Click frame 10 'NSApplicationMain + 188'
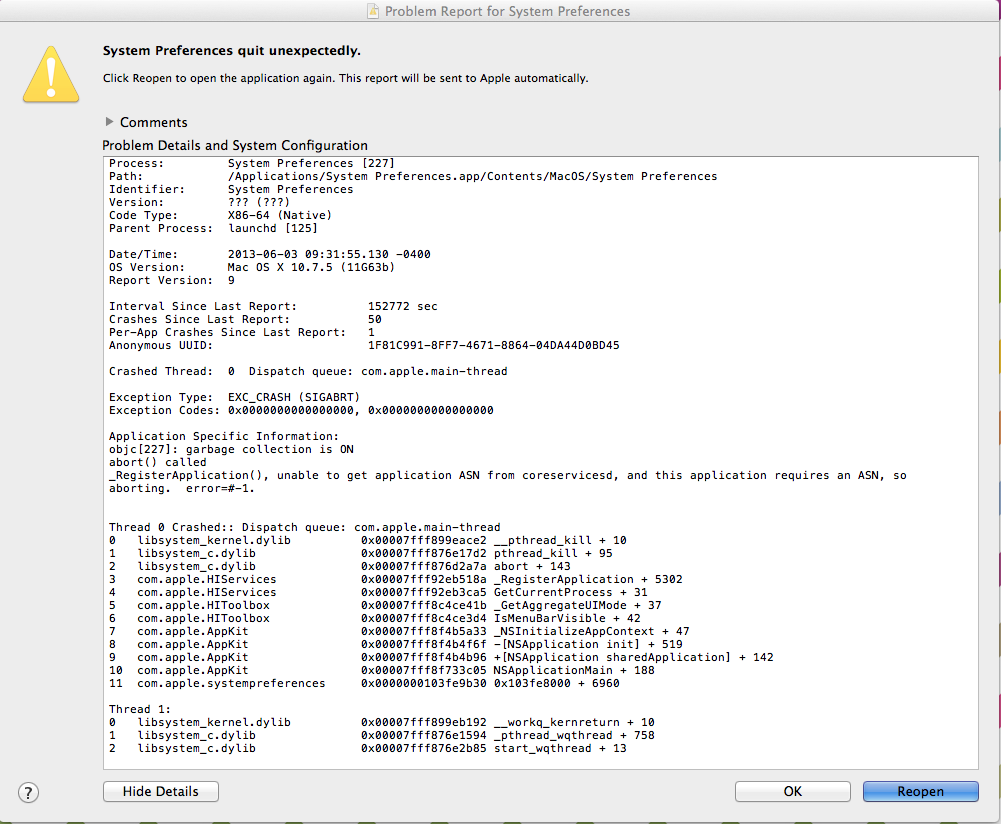The height and width of the screenshot is (824, 1001). tap(382, 671)
